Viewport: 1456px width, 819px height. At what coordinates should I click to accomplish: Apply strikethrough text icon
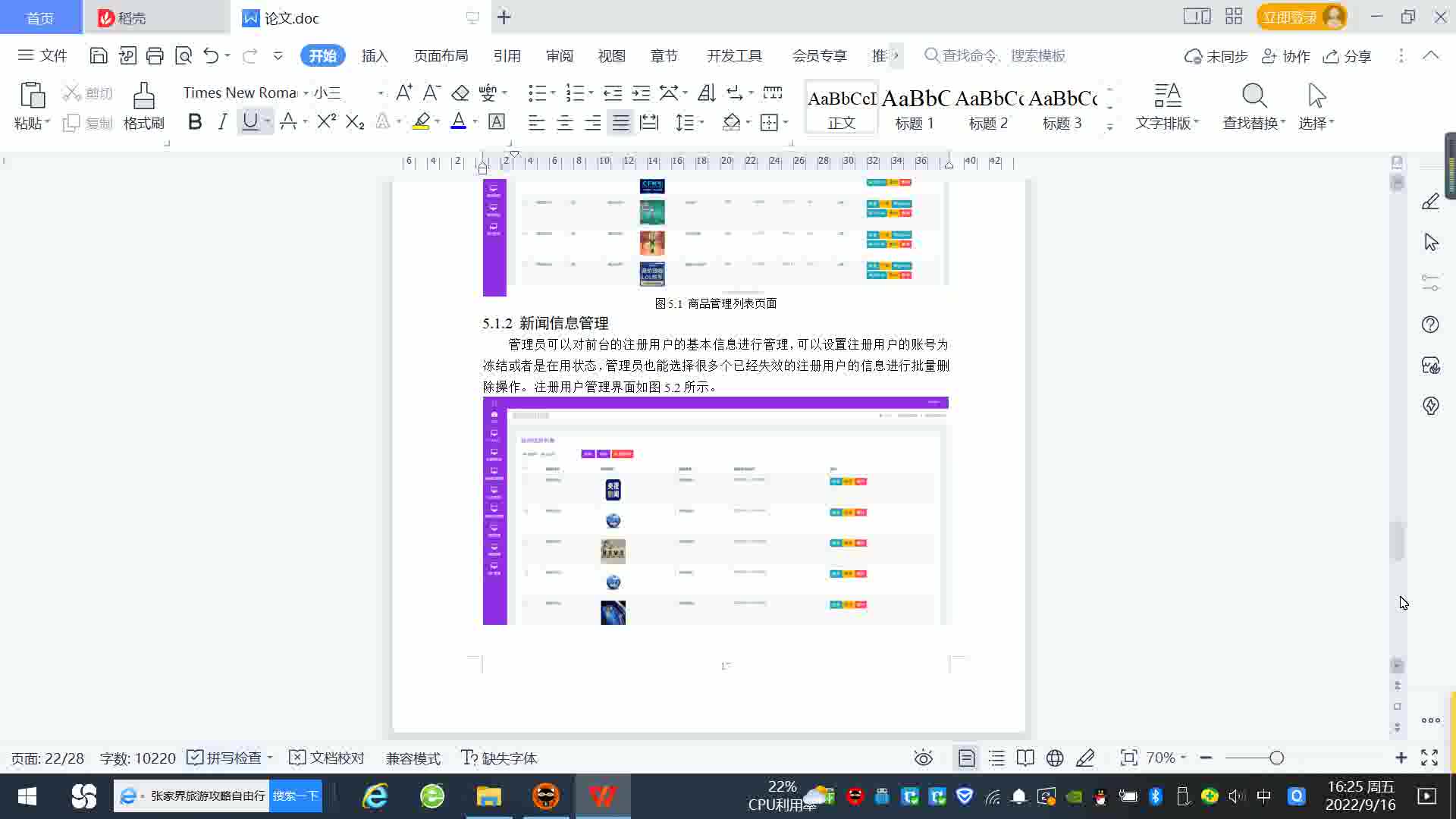pos(288,121)
